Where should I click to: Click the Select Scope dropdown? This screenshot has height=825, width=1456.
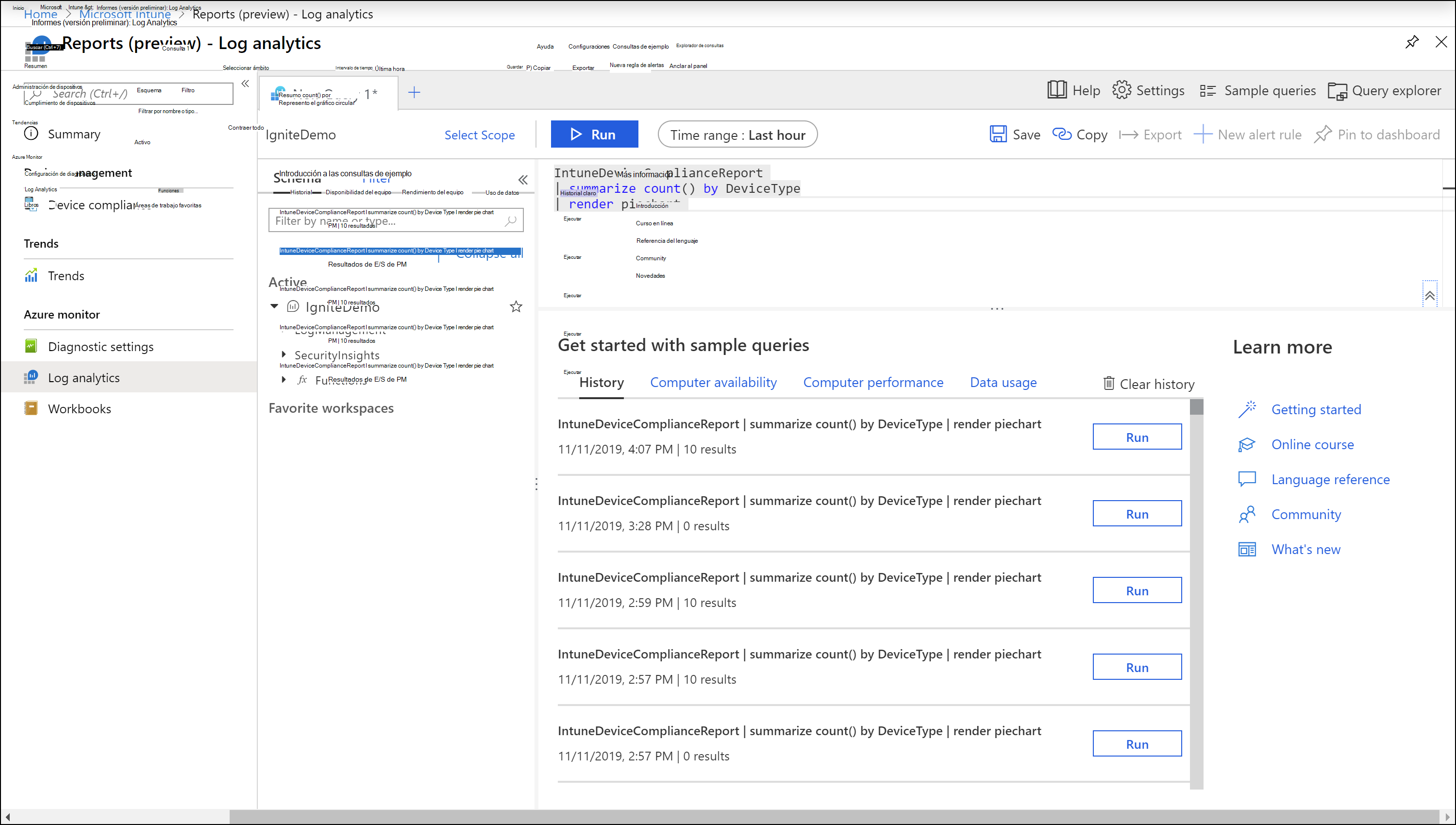click(480, 134)
